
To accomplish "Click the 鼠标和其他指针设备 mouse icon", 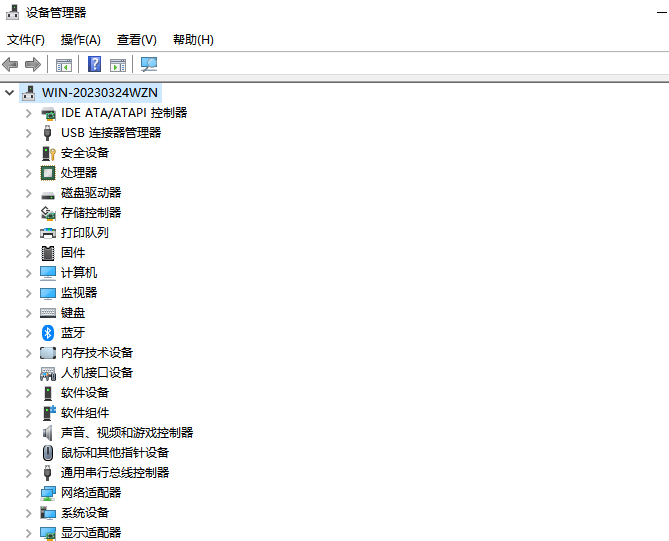I will (48, 453).
